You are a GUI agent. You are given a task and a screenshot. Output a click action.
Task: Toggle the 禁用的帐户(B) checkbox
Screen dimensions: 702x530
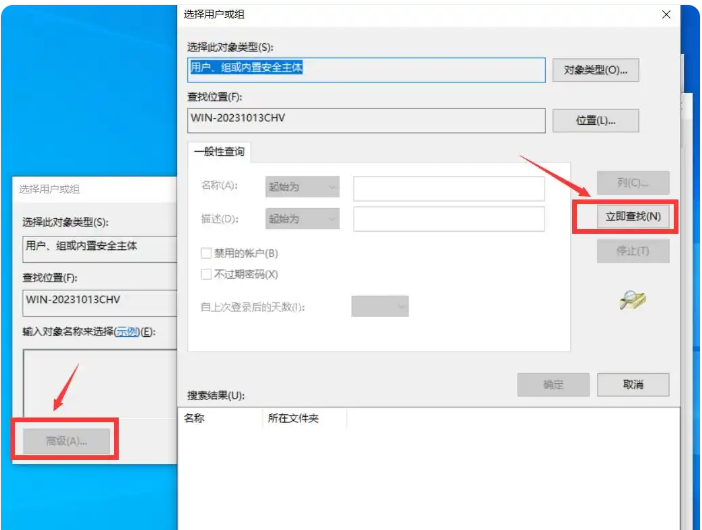(x=206, y=253)
